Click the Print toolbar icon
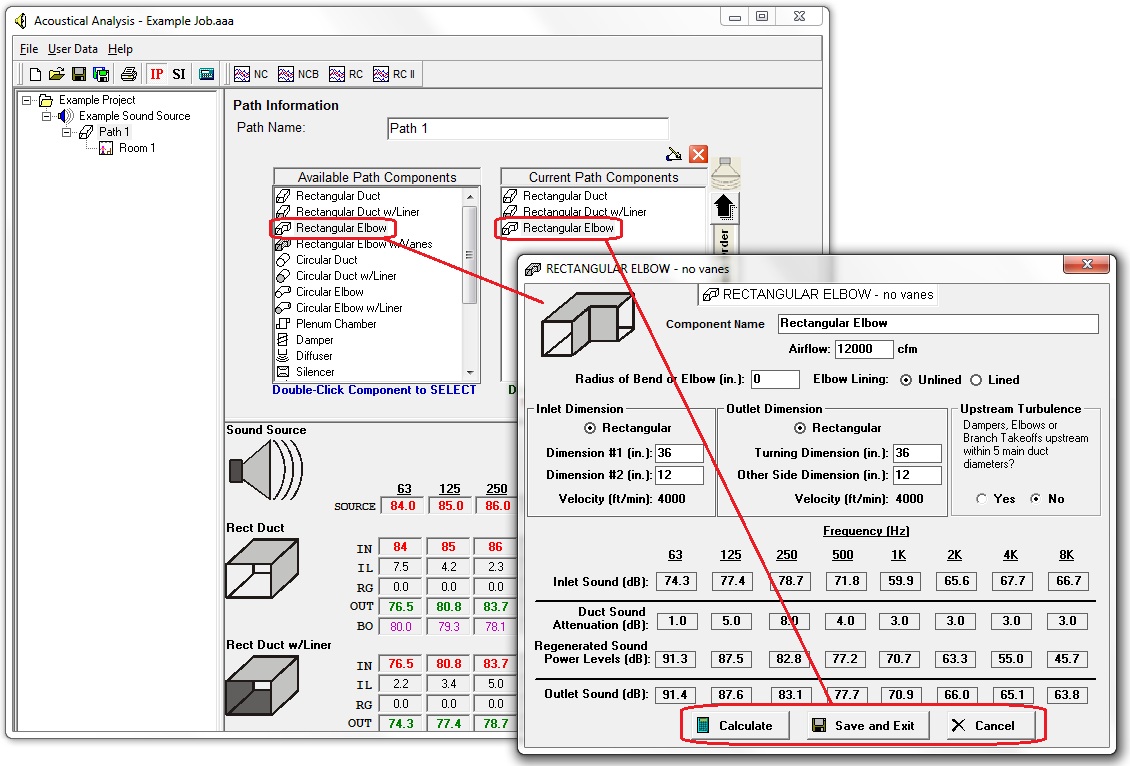Image resolution: width=1130 pixels, height=766 pixels. click(x=128, y=74)
